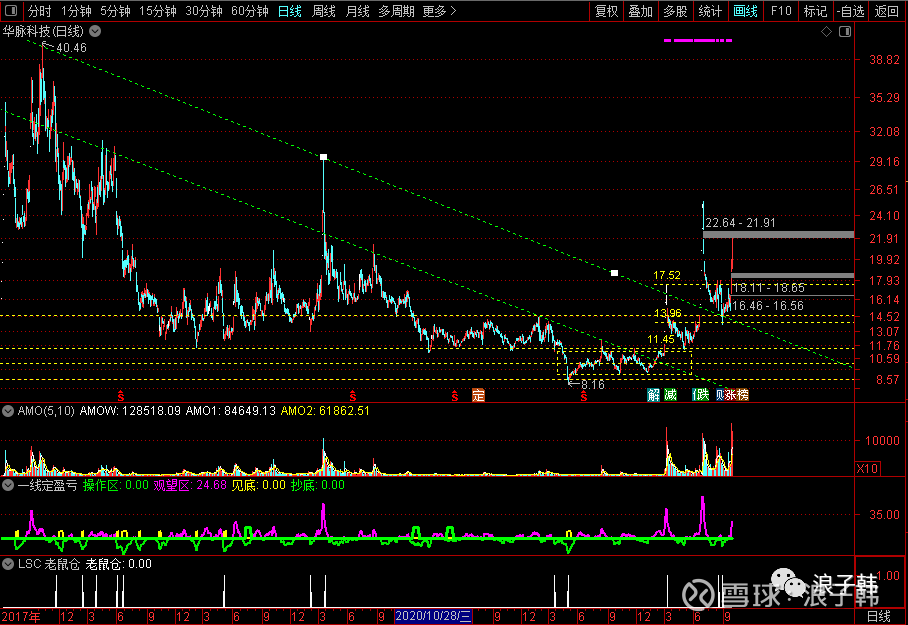908x625 pixels.
Task: Open the LSC 老鼠仓 indicator dropdown
Action: [8, 564]
